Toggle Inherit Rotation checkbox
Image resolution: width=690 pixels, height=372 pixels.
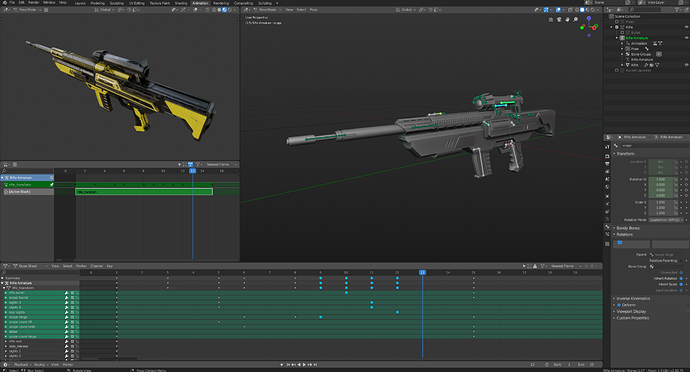coord(681,278)
